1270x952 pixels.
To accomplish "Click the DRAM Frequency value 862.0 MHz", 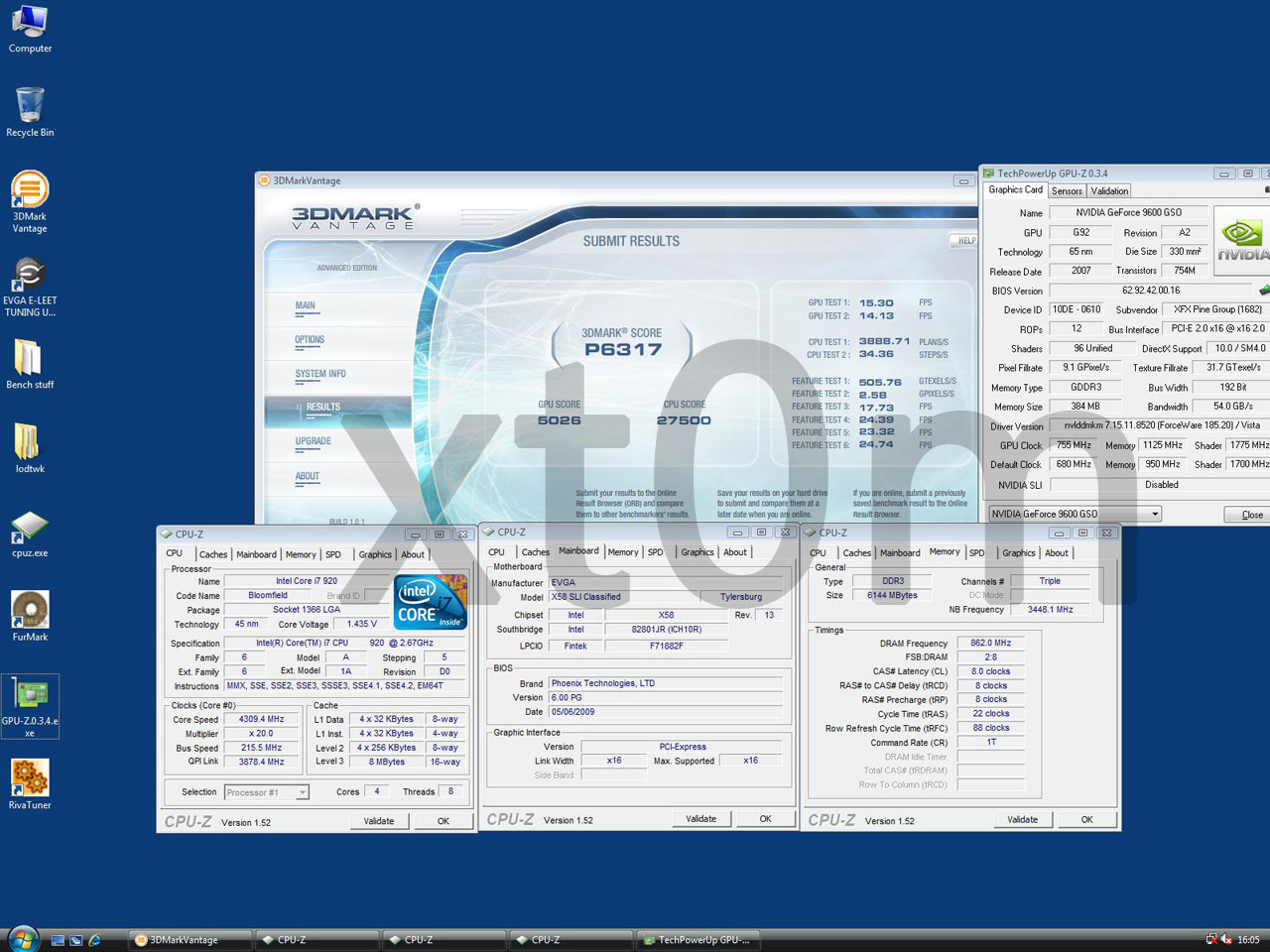I will pos(990,643).
